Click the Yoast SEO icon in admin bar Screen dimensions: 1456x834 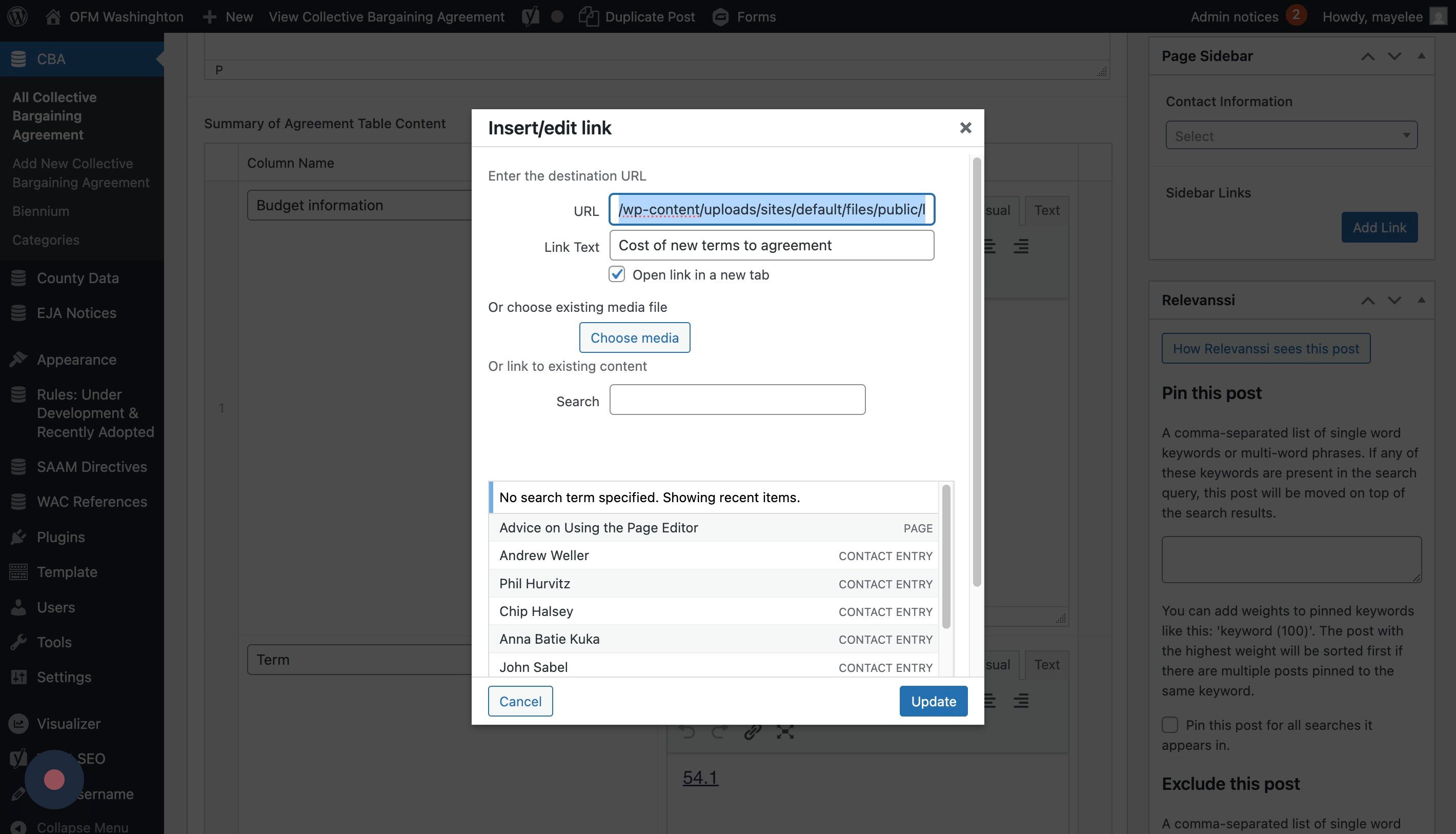[x=530, y=16]
